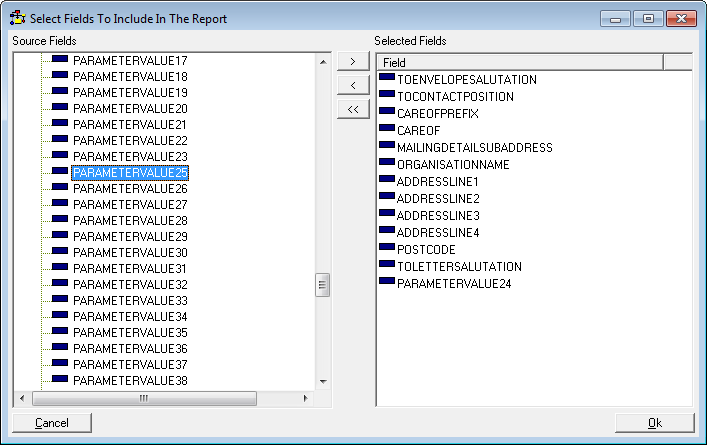Click the field icon beside PARAMETERVALUE20
Image resolution: width=707 pixels, height=445 pixels.
pyautogui.click(x=60, y=107)
